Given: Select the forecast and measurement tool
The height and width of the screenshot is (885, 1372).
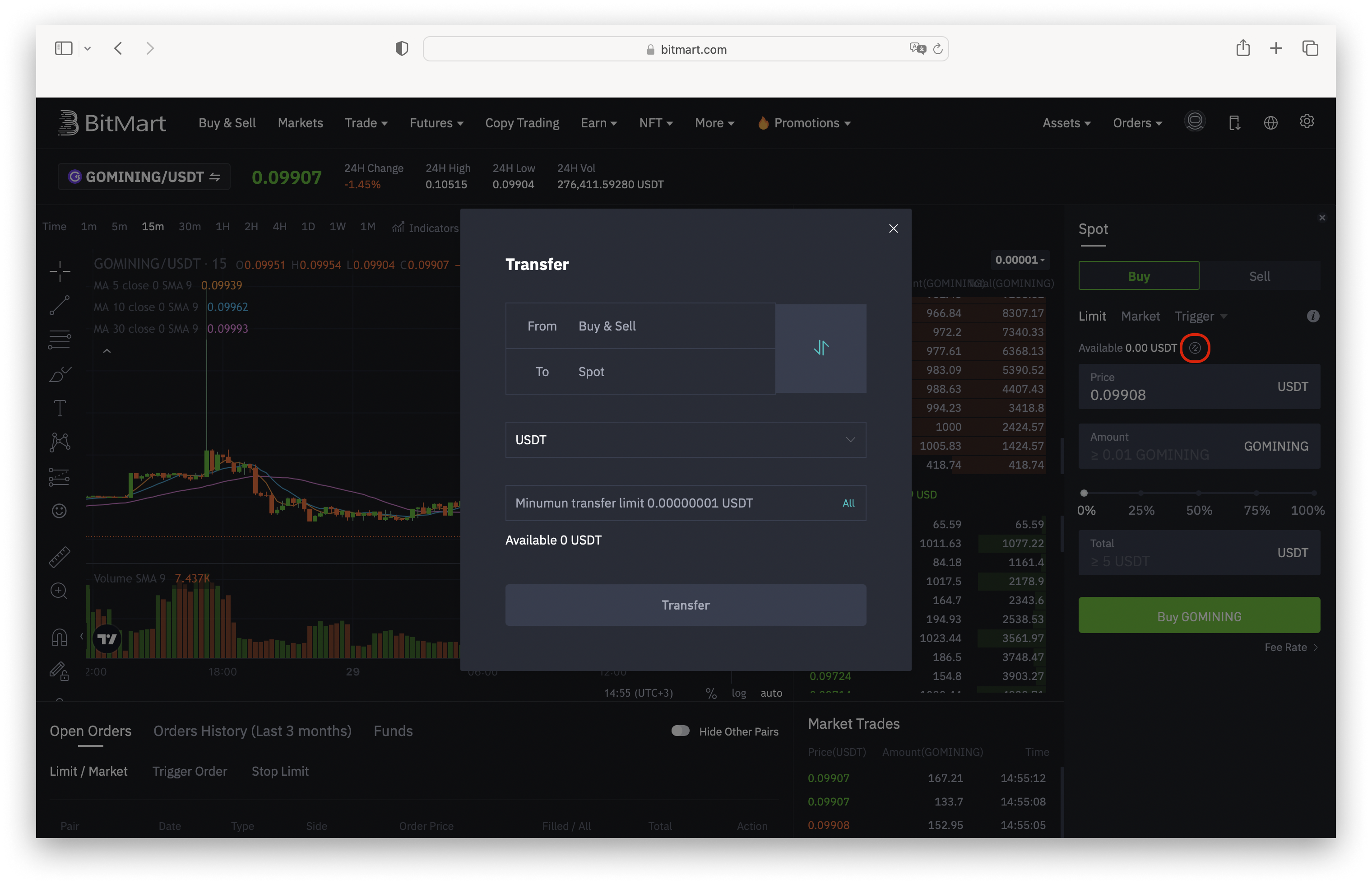Looking at the screenshot, I should coord(60,476).
